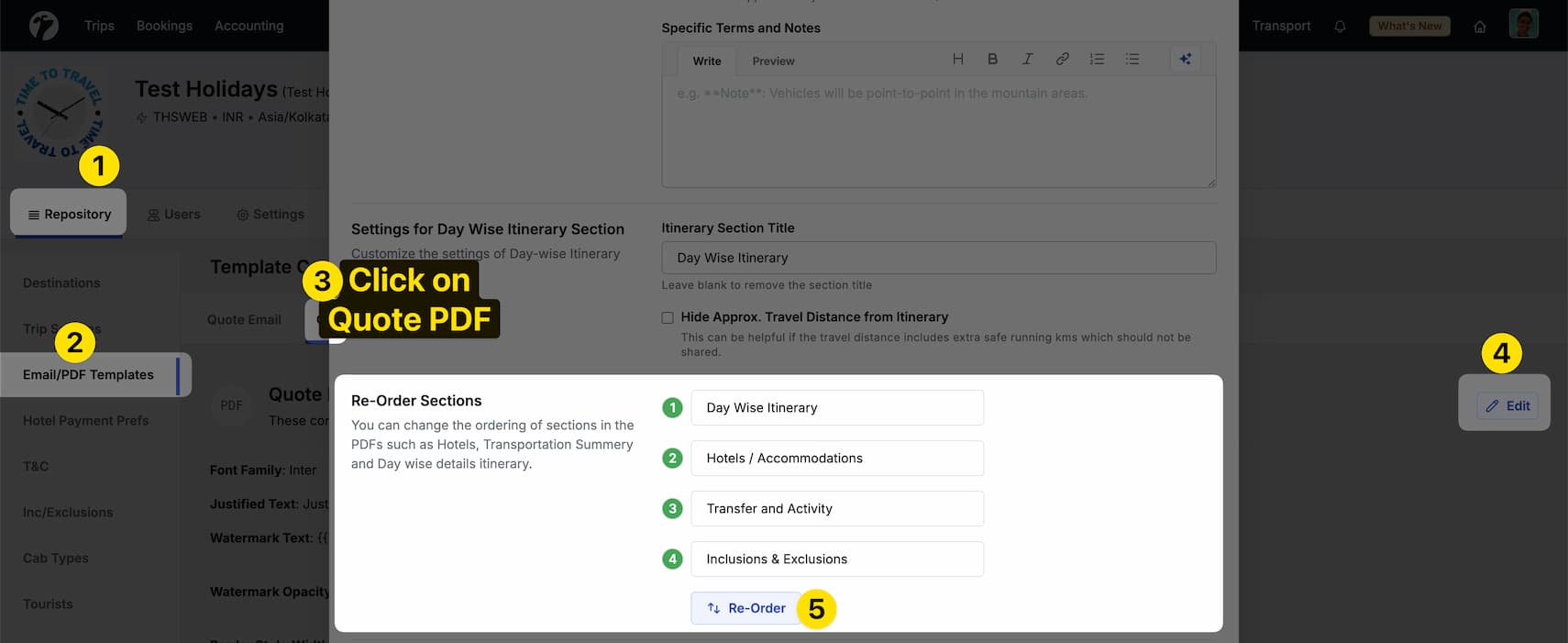Switch to the Preview tab
Image resolution: width=1568 pixels, height=643 pixels.
[773, 61]
